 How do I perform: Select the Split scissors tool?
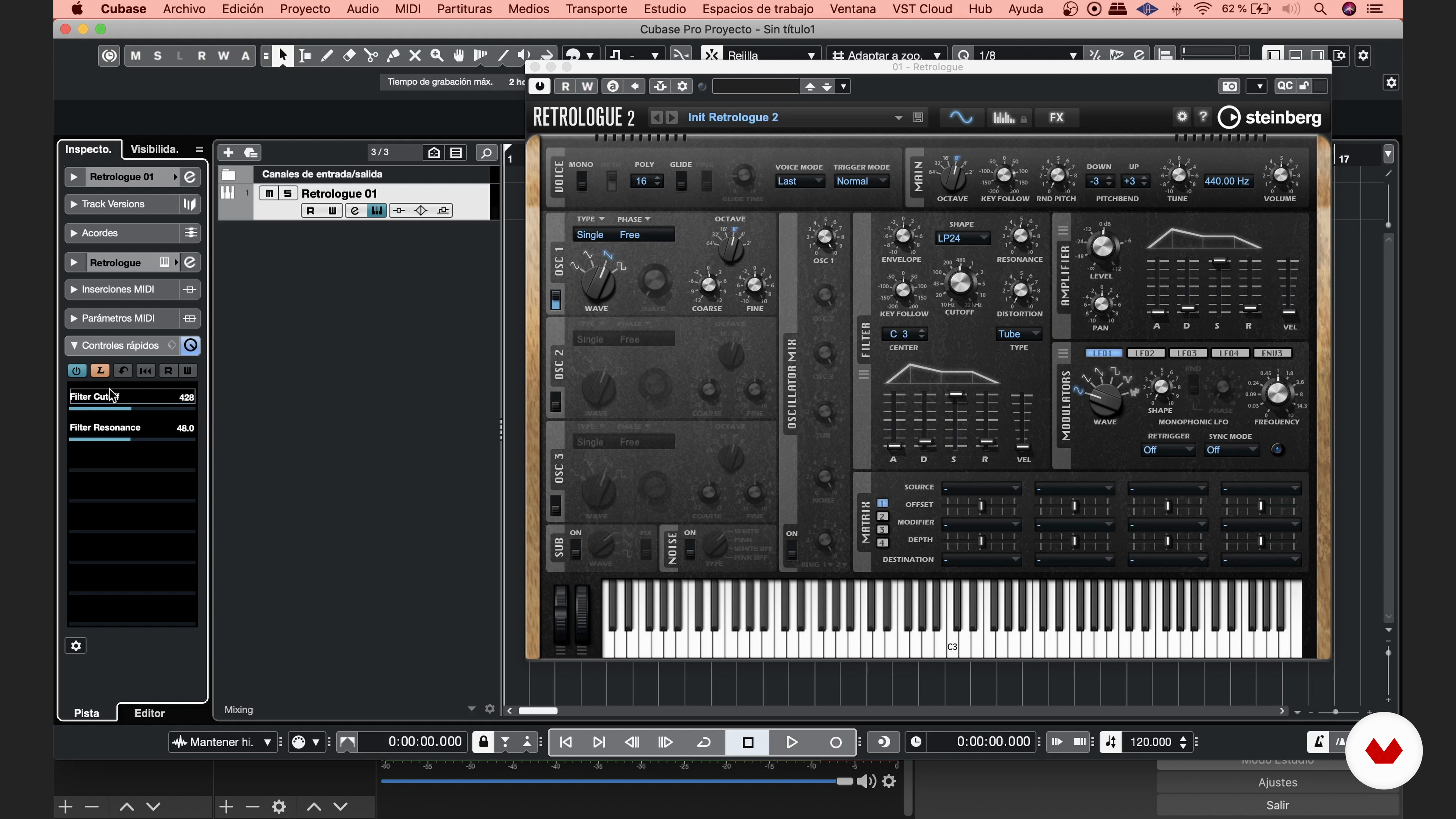(371, 55)
